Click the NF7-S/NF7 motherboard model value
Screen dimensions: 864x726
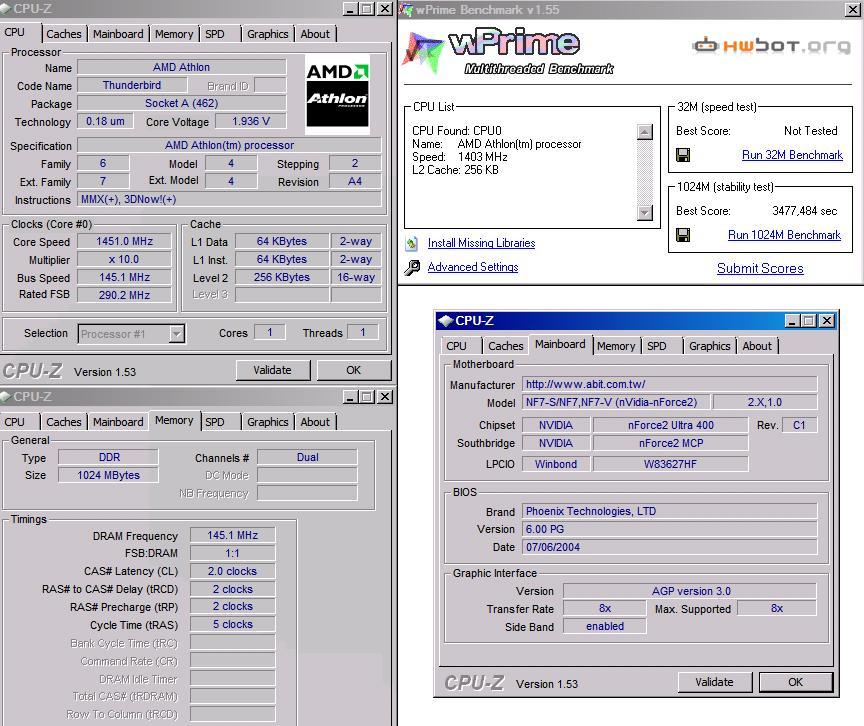616,402
